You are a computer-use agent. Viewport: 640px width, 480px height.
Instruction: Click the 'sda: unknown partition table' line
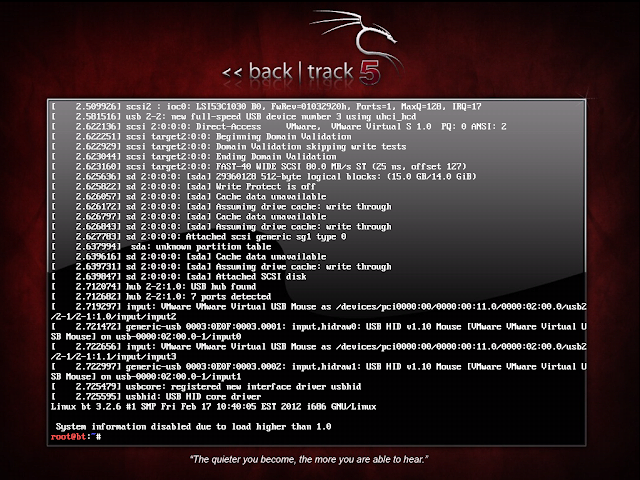point(161,247)
